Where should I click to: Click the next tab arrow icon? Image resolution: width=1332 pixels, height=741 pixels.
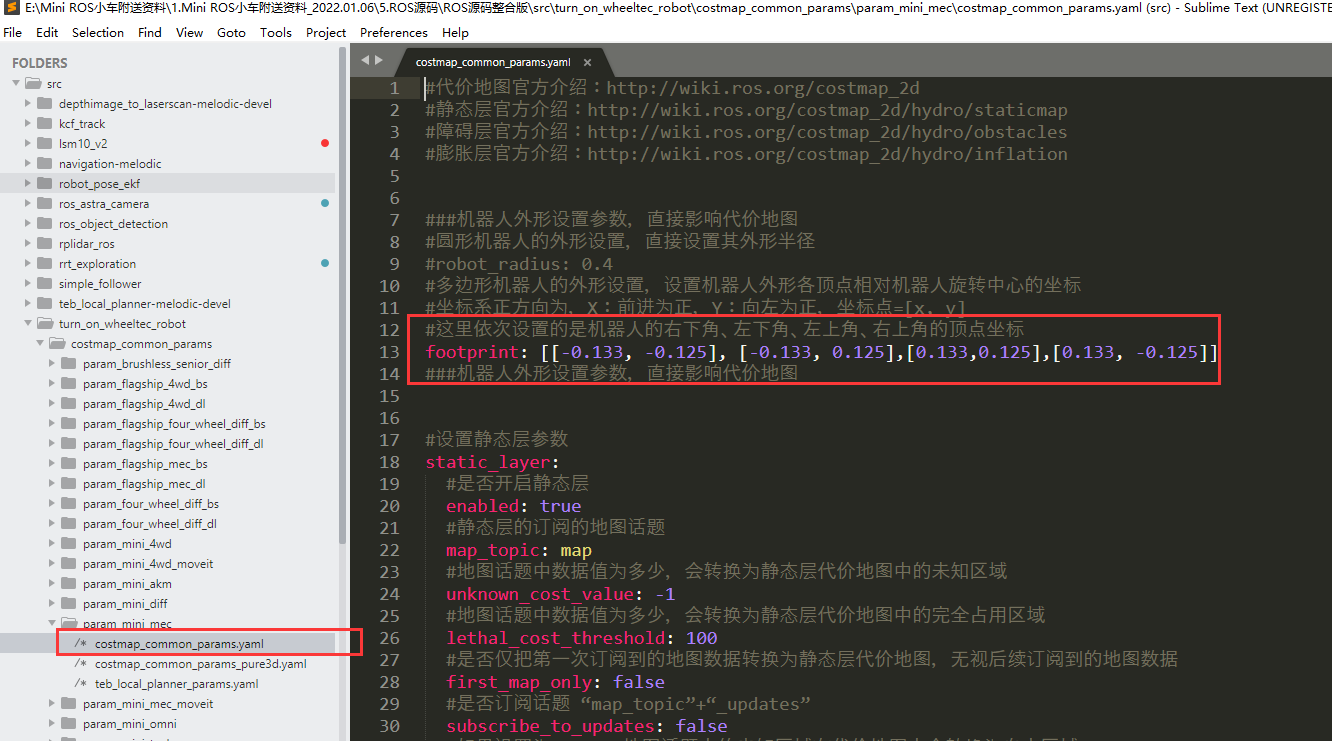point(378,60)
